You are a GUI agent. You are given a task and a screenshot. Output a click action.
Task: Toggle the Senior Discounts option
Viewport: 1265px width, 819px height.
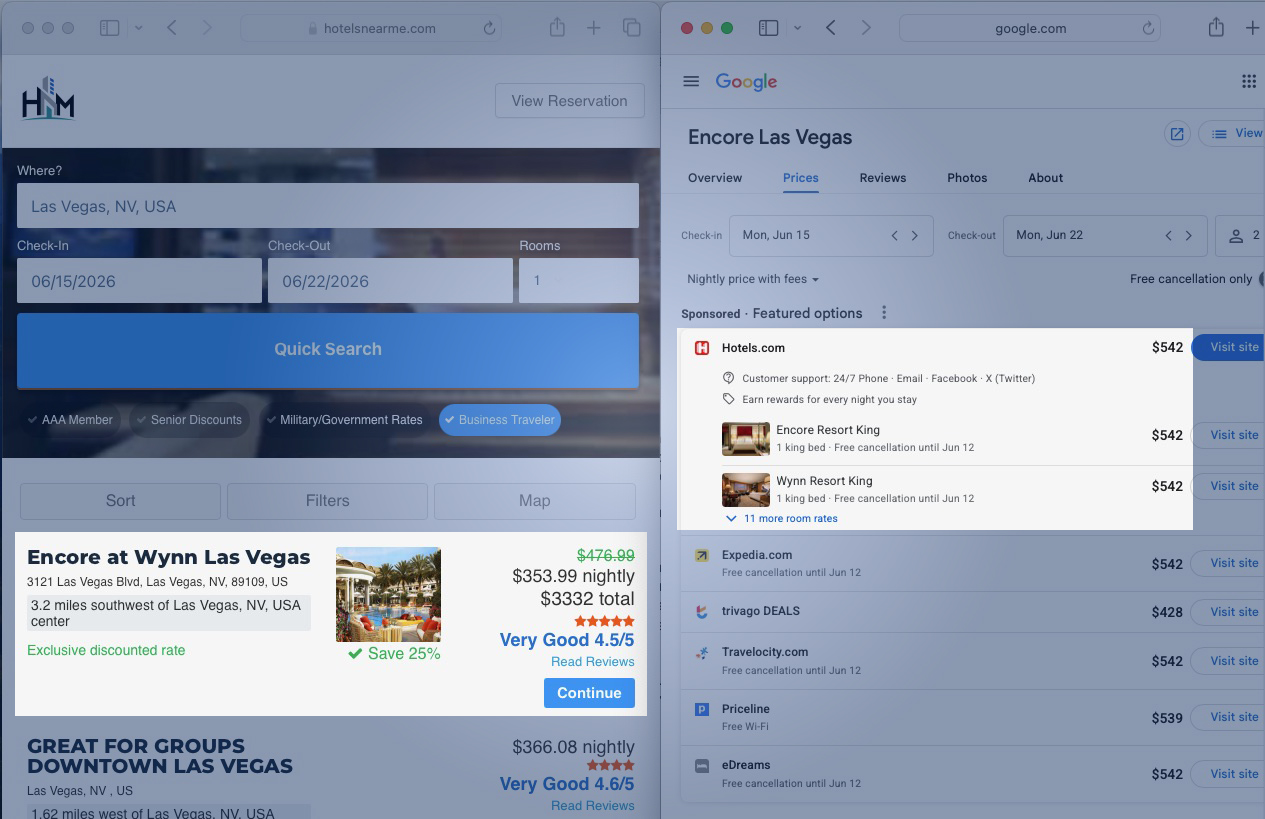pyautogui.click(x=189, y=420)
